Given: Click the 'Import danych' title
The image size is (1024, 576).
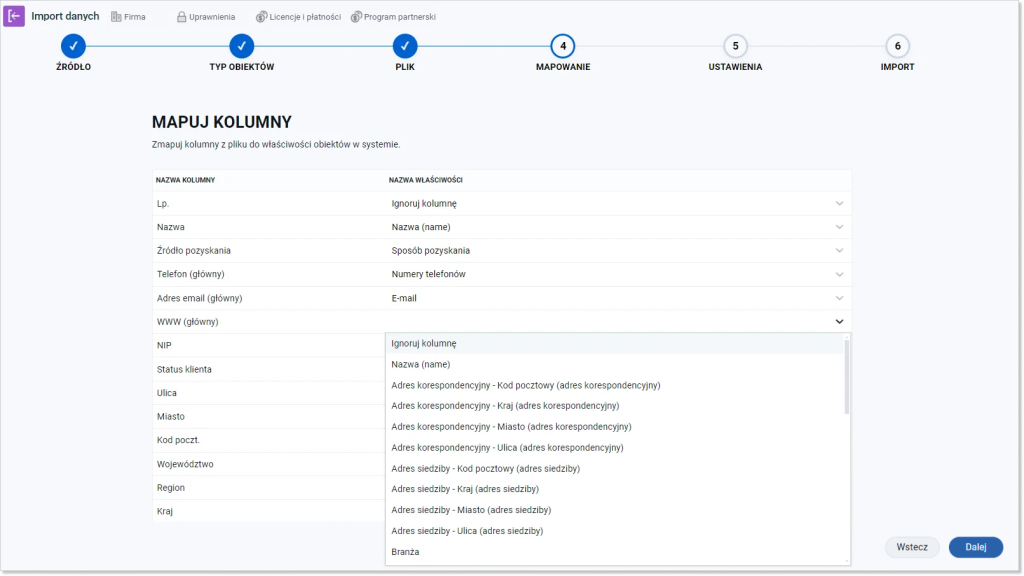Looking at the screenshot, I should 65,16.
